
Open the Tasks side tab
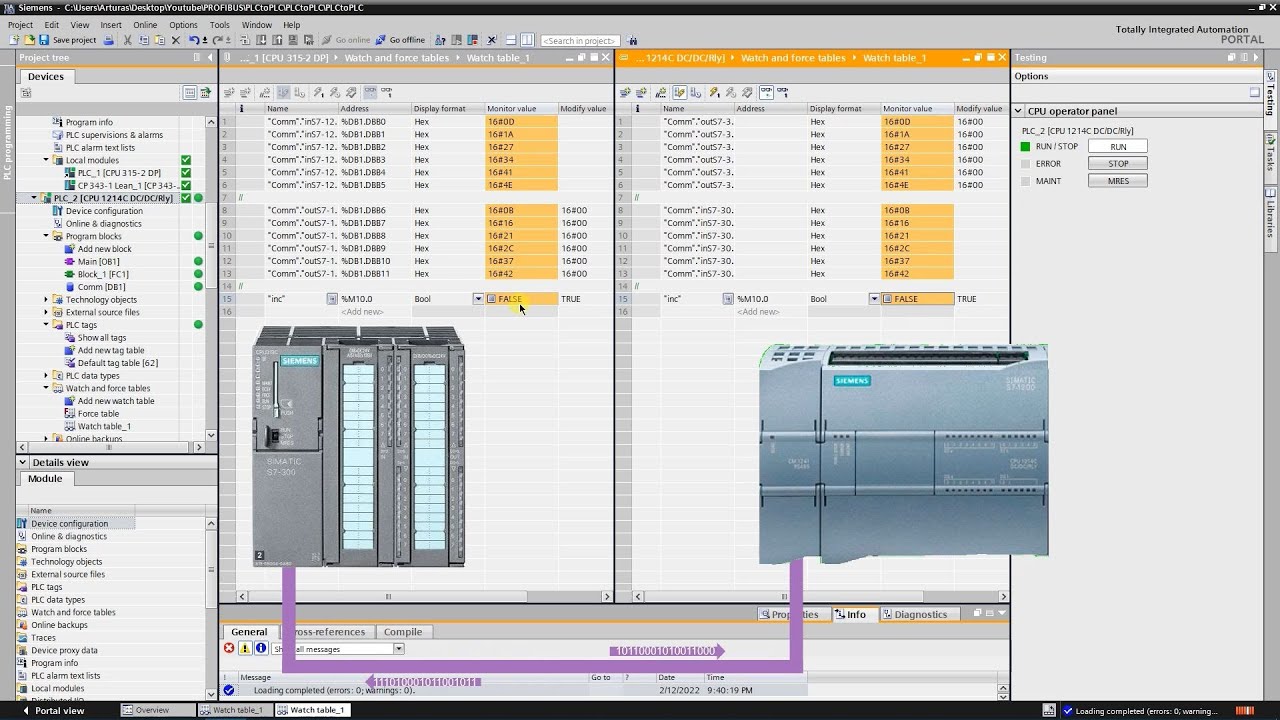point(1271,156)
